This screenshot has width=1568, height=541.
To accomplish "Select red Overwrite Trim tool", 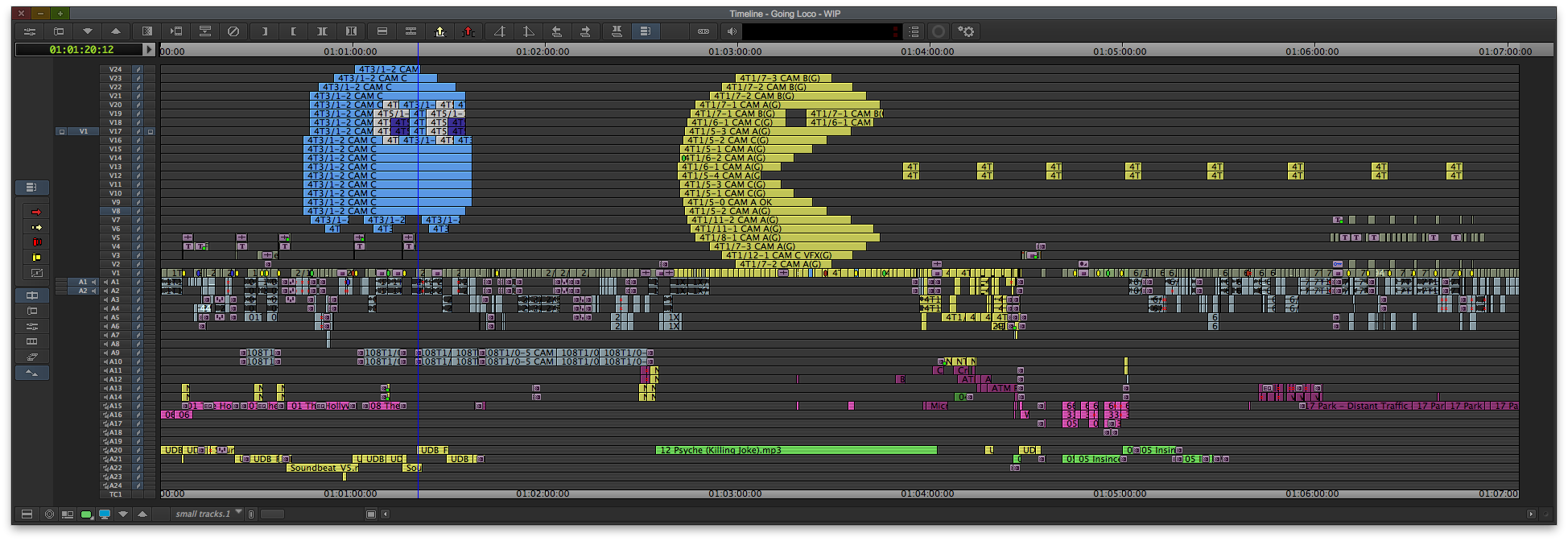I will [35, 242].
